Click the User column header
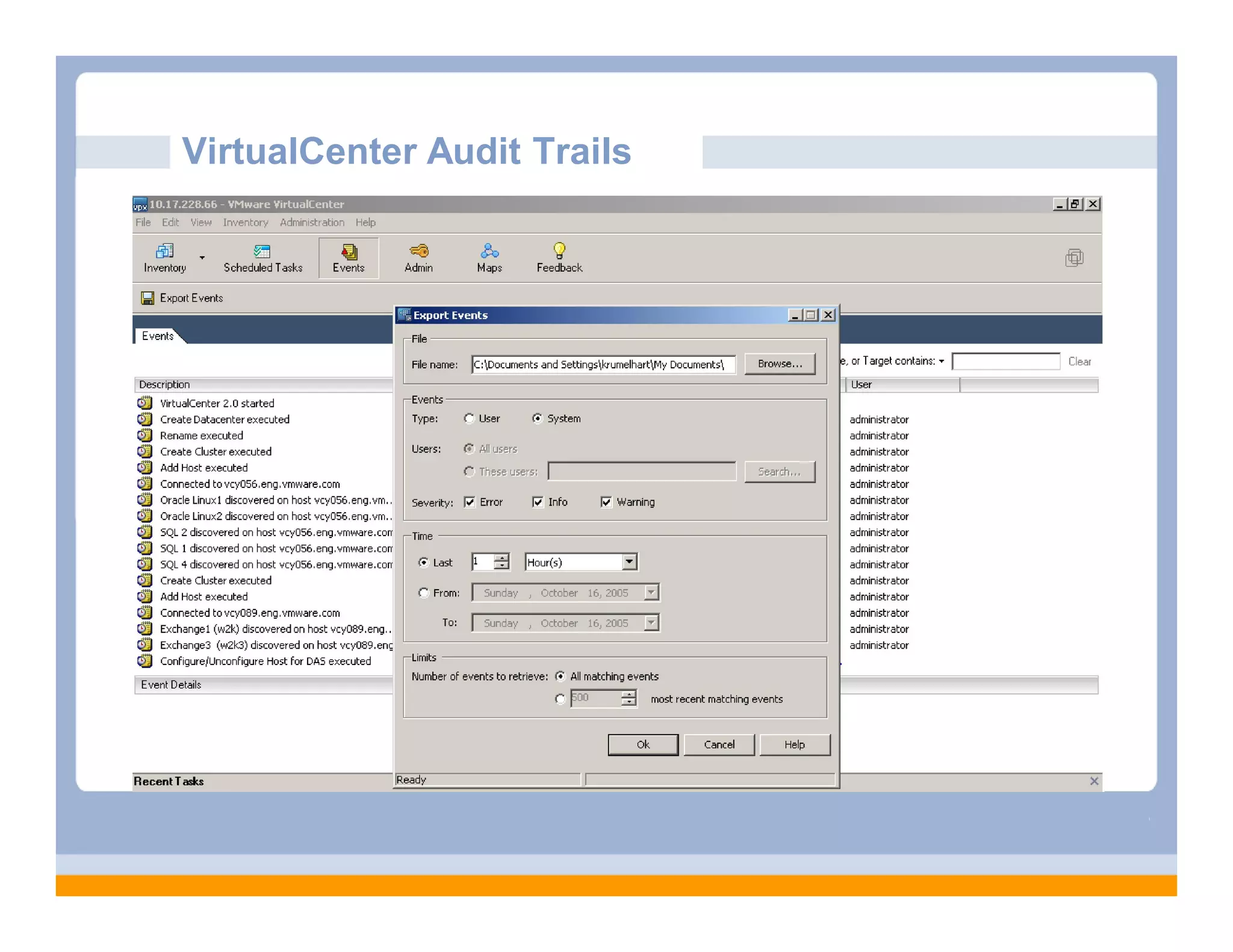The image size is (1233, 952). [x=902, y=385]
